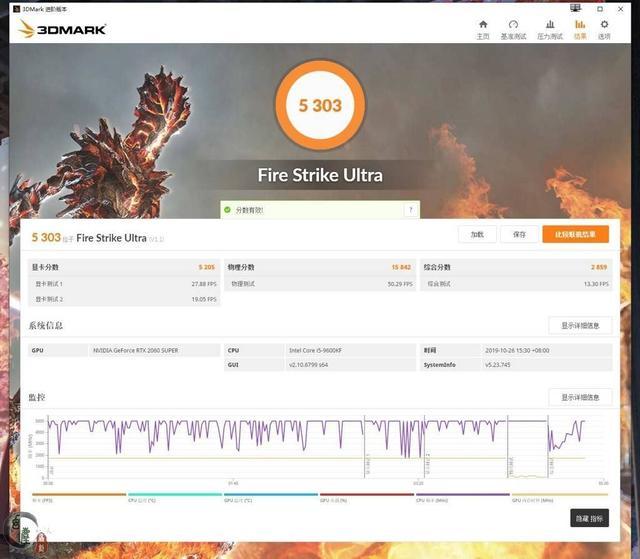The image size is (640, 559).
Task: Click the Save (保存) button
Action: (519, 234)
